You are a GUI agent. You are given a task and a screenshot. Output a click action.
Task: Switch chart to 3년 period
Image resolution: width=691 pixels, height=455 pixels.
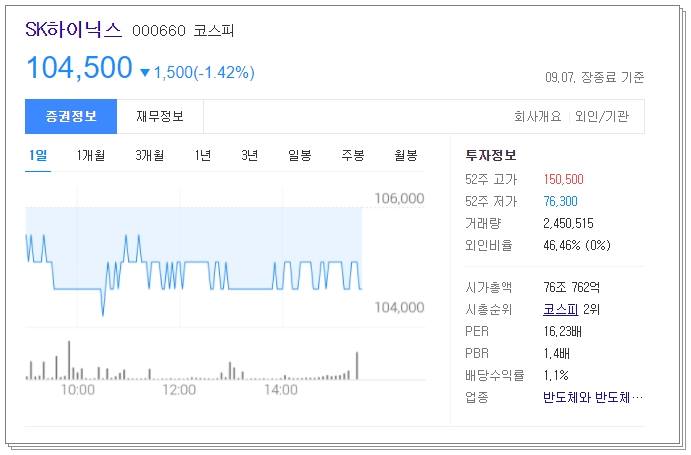click(250, 155)
